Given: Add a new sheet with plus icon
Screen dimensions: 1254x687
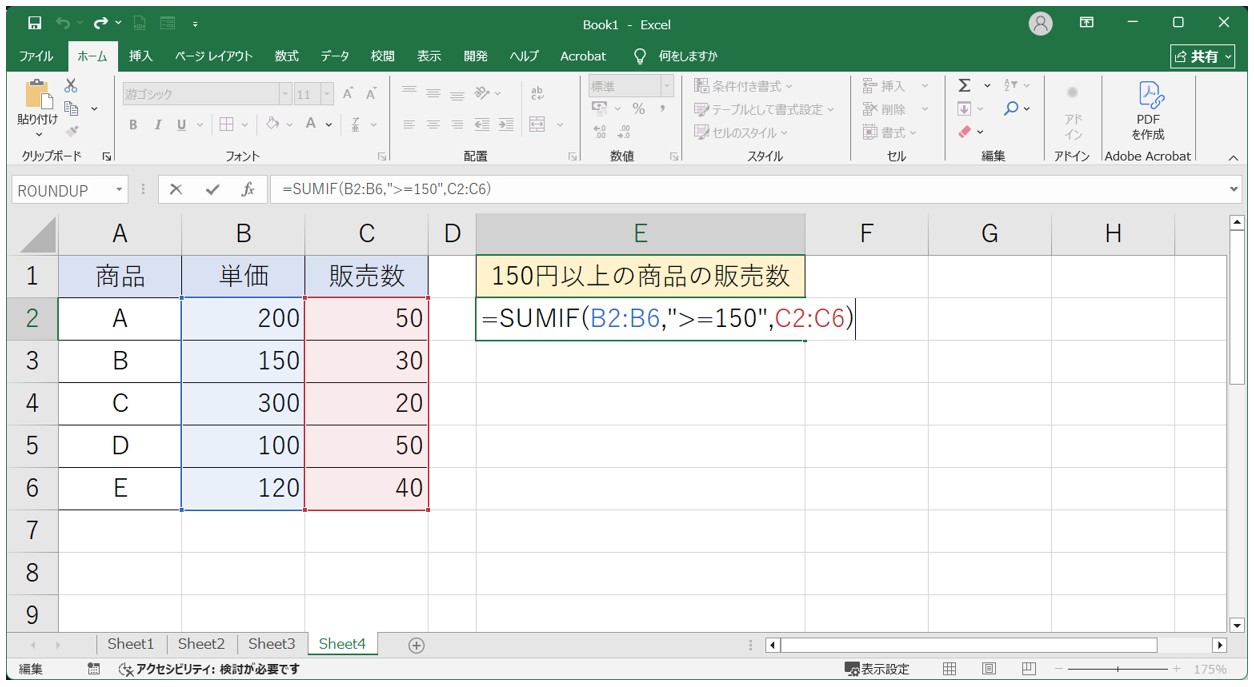Looking at the screenshot, I should click(x=416, y=645).
